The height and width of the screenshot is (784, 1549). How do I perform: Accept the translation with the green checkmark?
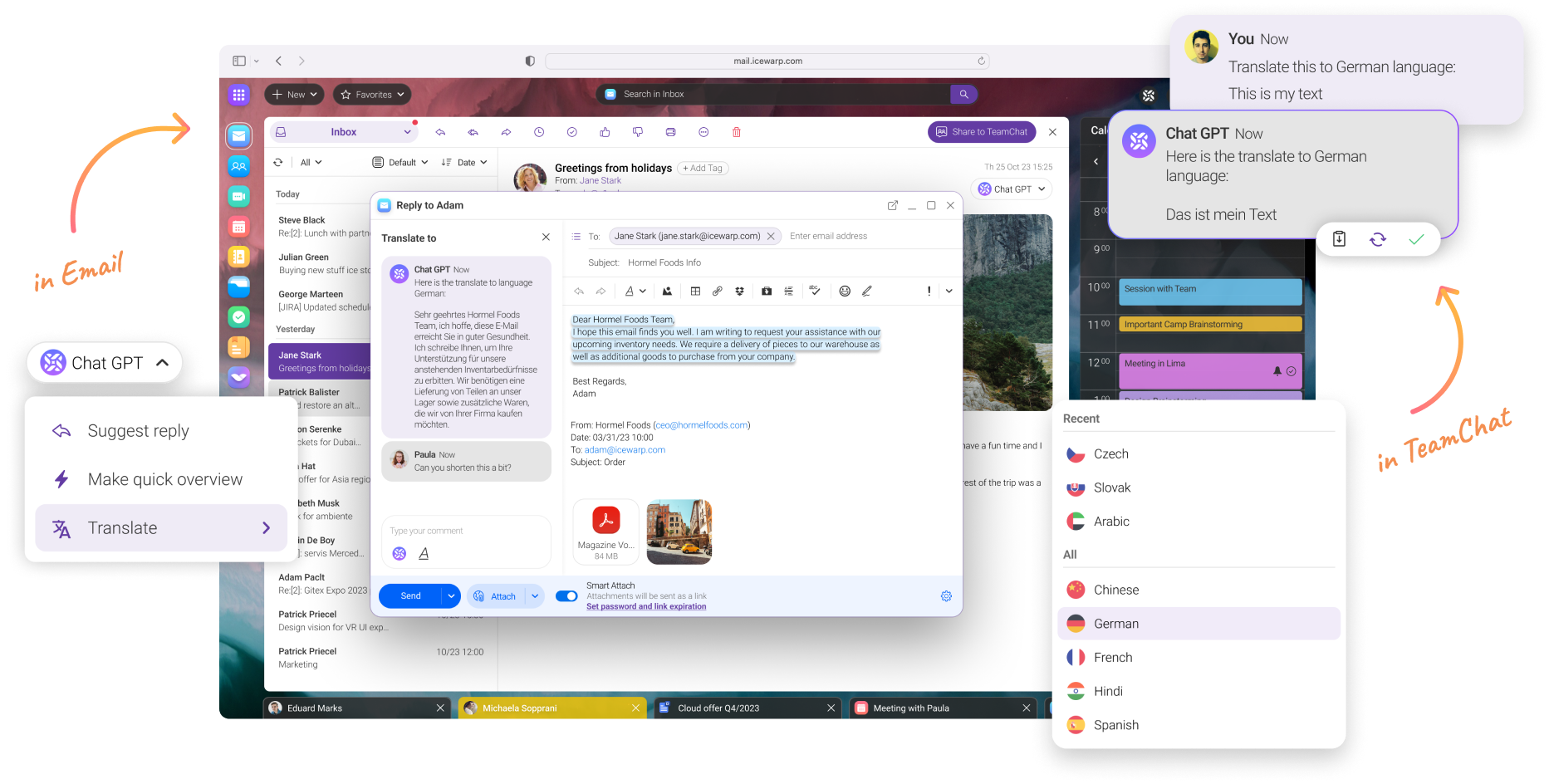(1416, 239)
